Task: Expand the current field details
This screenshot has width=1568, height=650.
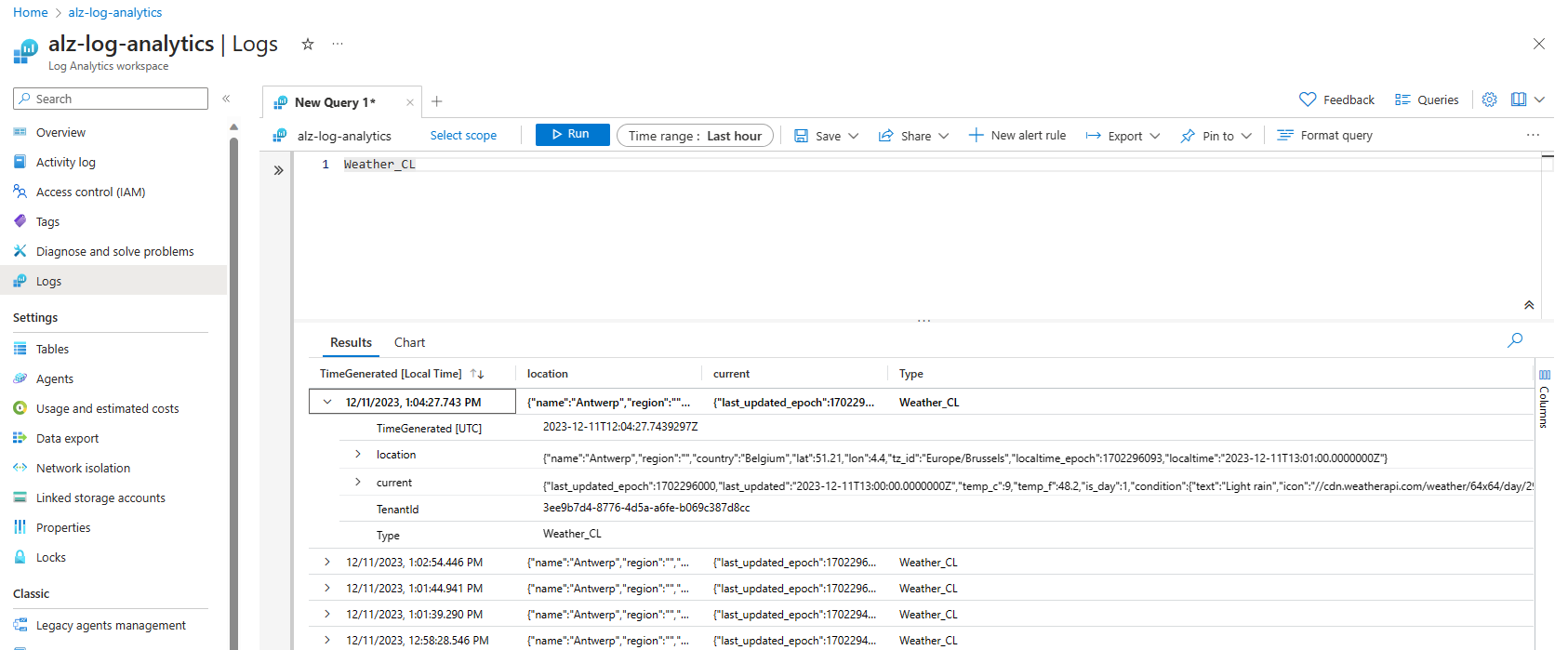Action: (x=358, y=483)
